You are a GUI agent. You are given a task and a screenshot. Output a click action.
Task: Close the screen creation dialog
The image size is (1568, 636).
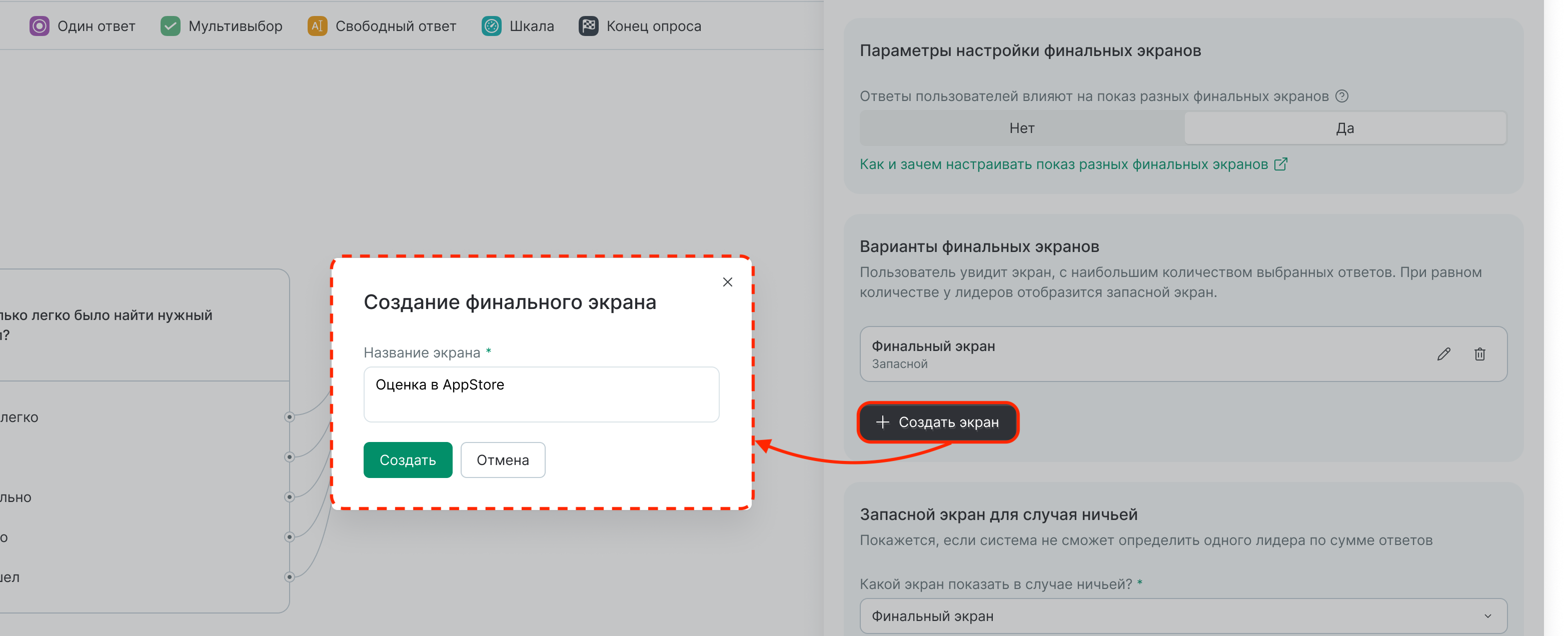click(x=727, y=282)
